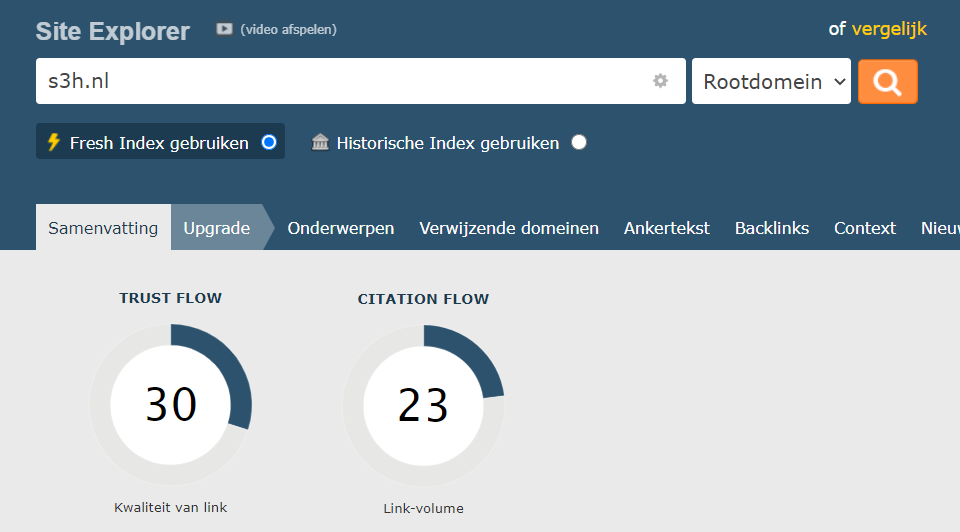Go to Verwijzende domeinen tab
960x532 pixels.
[x=509, y=228]
